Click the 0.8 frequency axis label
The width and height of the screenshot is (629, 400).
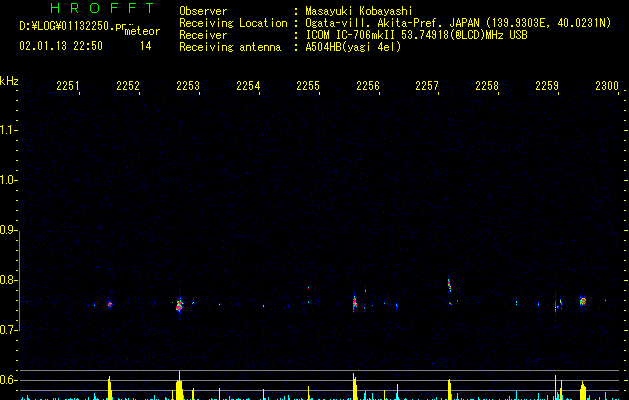pyautogui.click(x=8, y=280)
